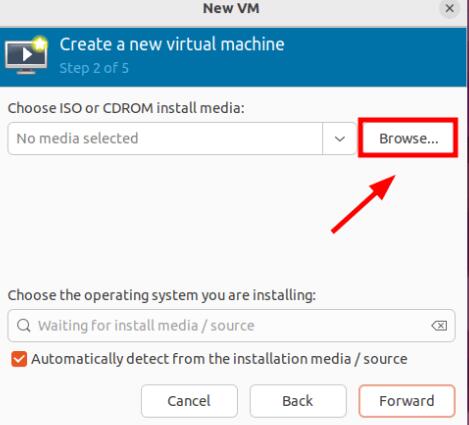Clear the OS field with the backspace icon
Image resolution: width=469 pixels, height=425 pixels.
(439, 326)
